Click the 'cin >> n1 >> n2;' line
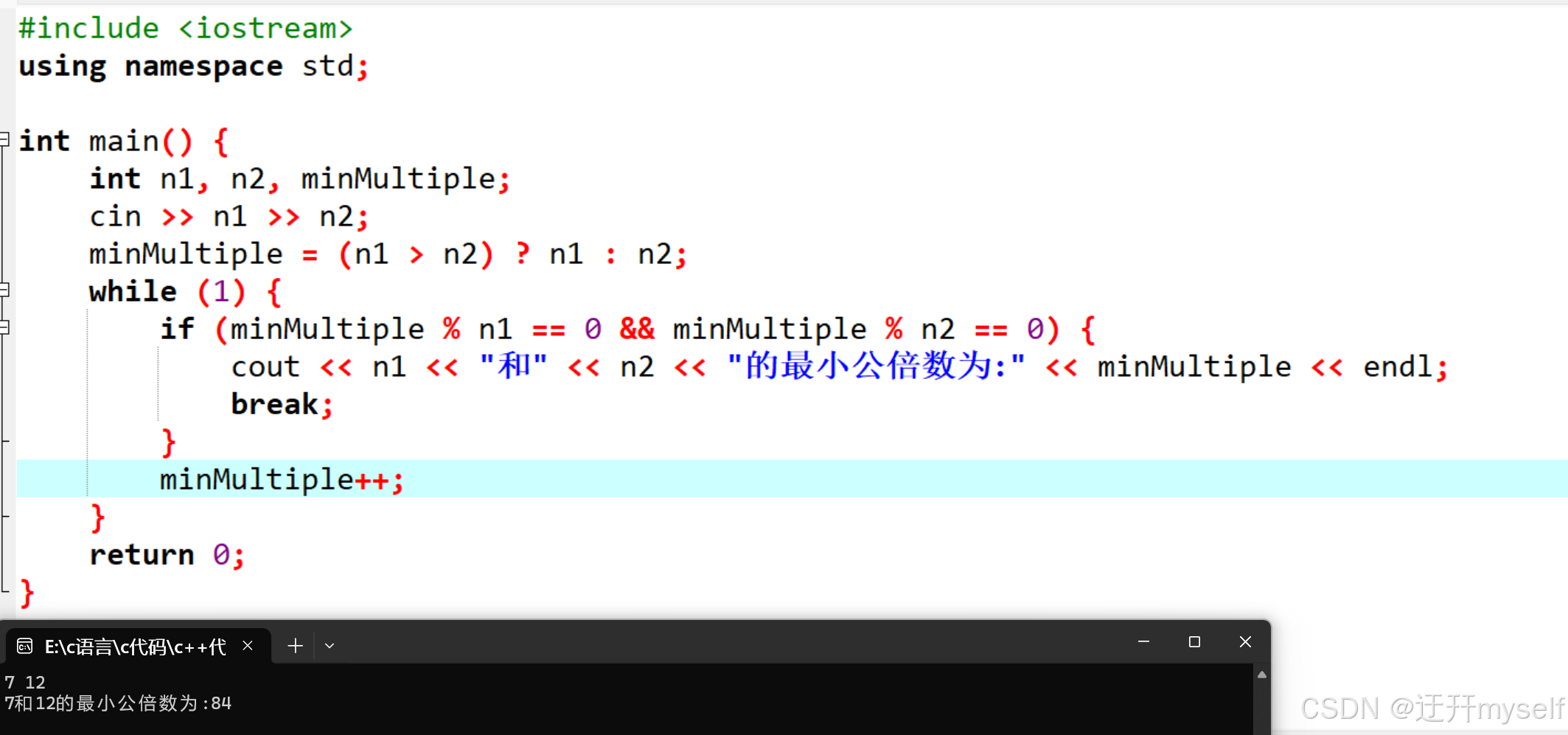The image size is (1568, 735). 229,217
